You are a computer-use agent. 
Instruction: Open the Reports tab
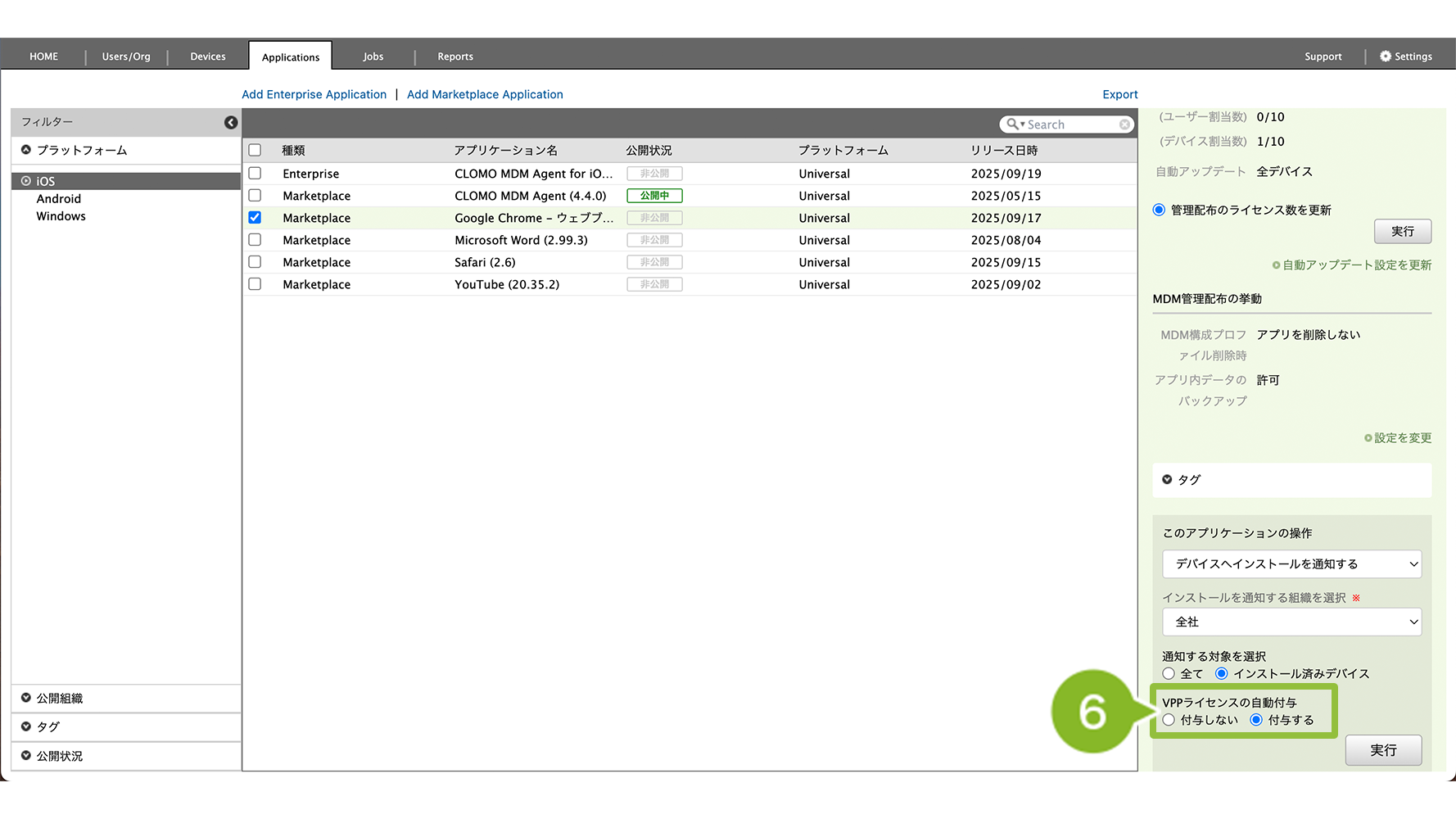tap(455, 57)
